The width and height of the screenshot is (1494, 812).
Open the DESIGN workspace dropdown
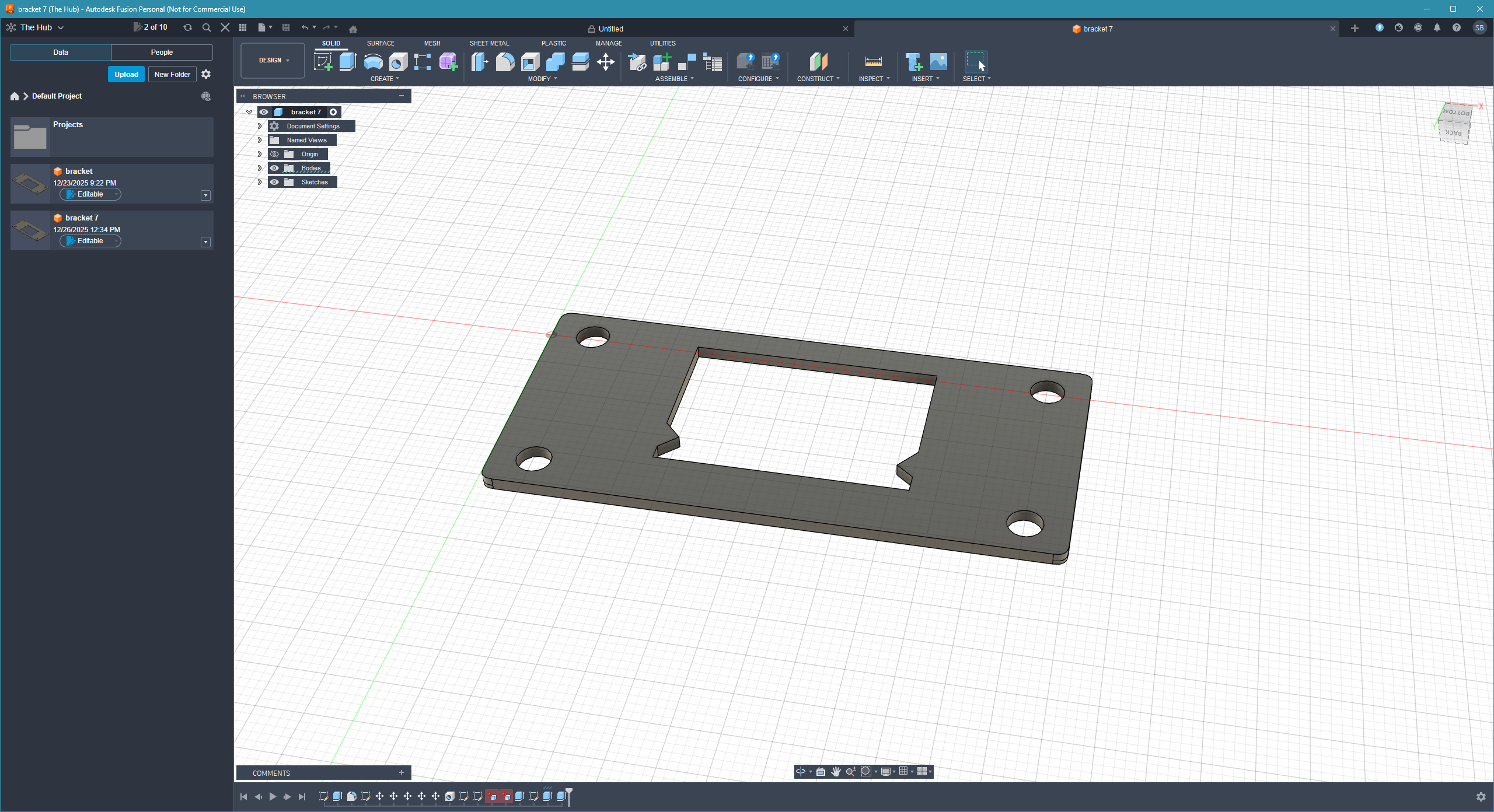tap(273, 60)
